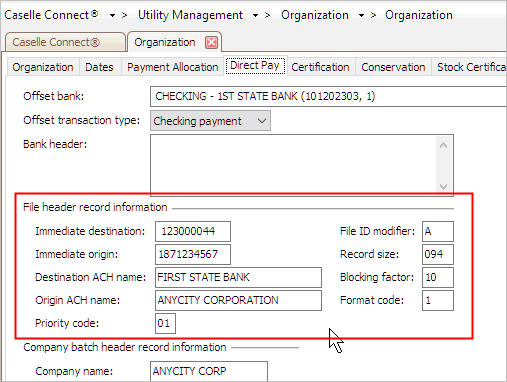The width and height of the screenshot is (507, 382).
Task: Open the Offset transaction type dropdown
Action: tap(210, 121)
